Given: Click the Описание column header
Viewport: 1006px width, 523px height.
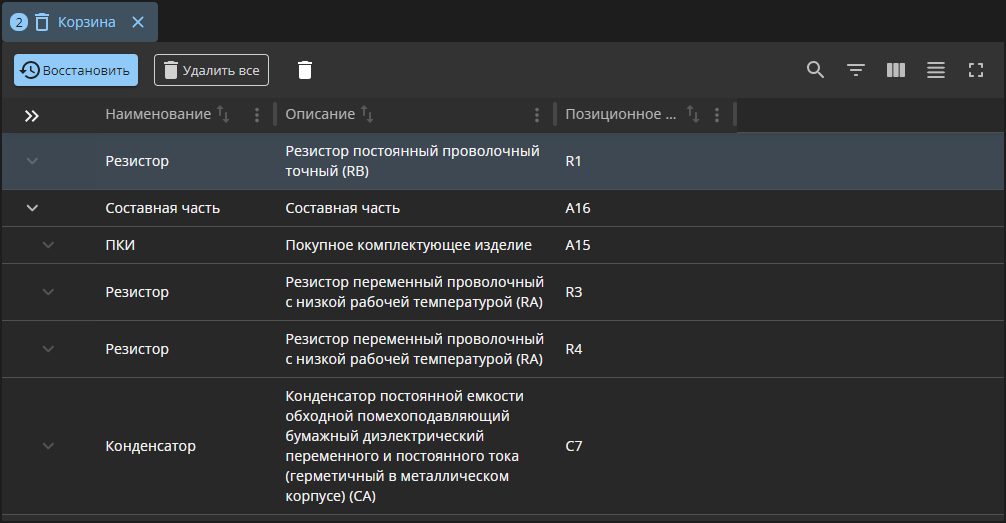Looking at the screenshot, I should [320, 114].
